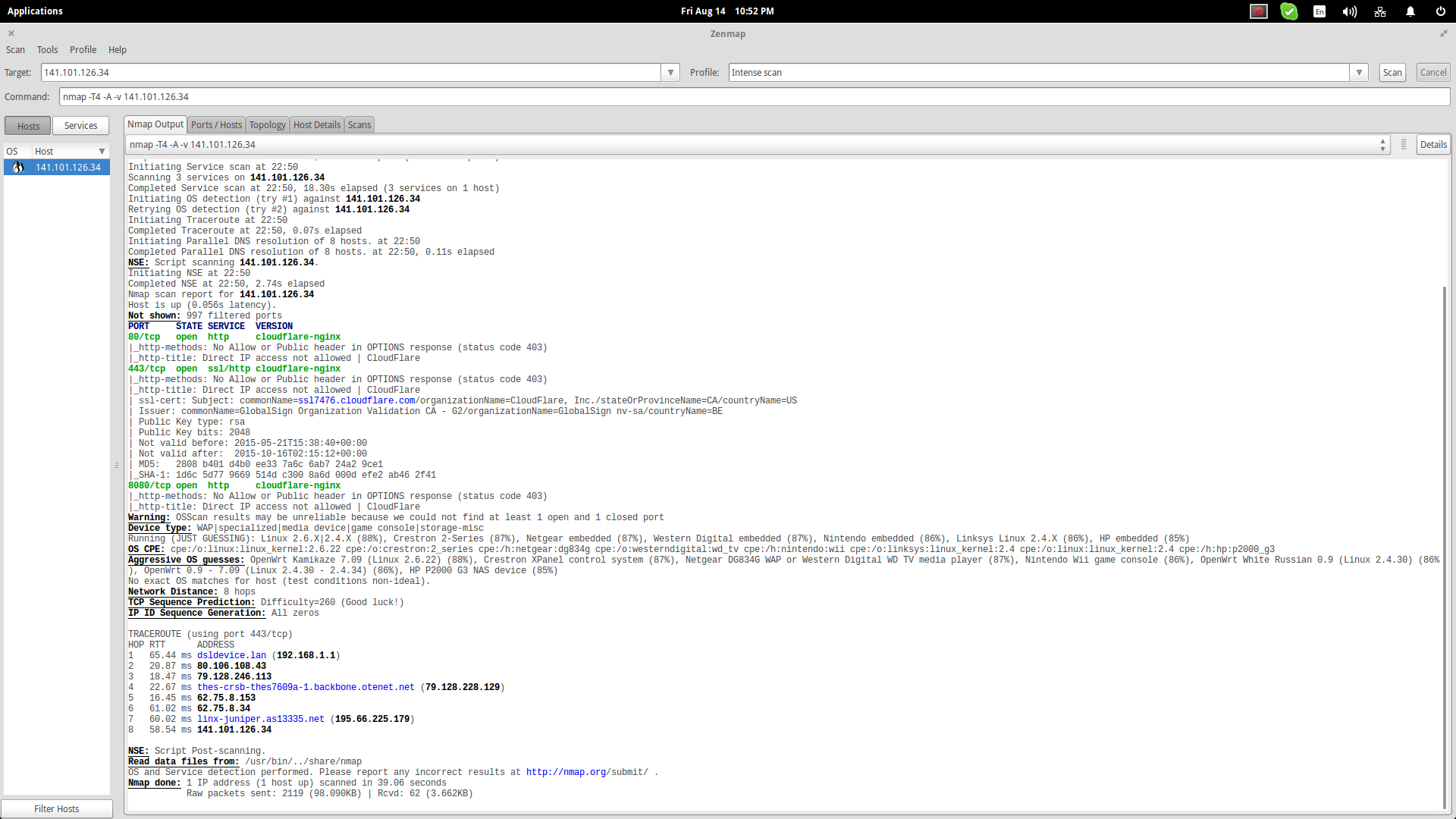This screenshot has width=1456, height=819.
Task: Click the output options grip icon beside Details
Action: click(x=1404, y=145)
